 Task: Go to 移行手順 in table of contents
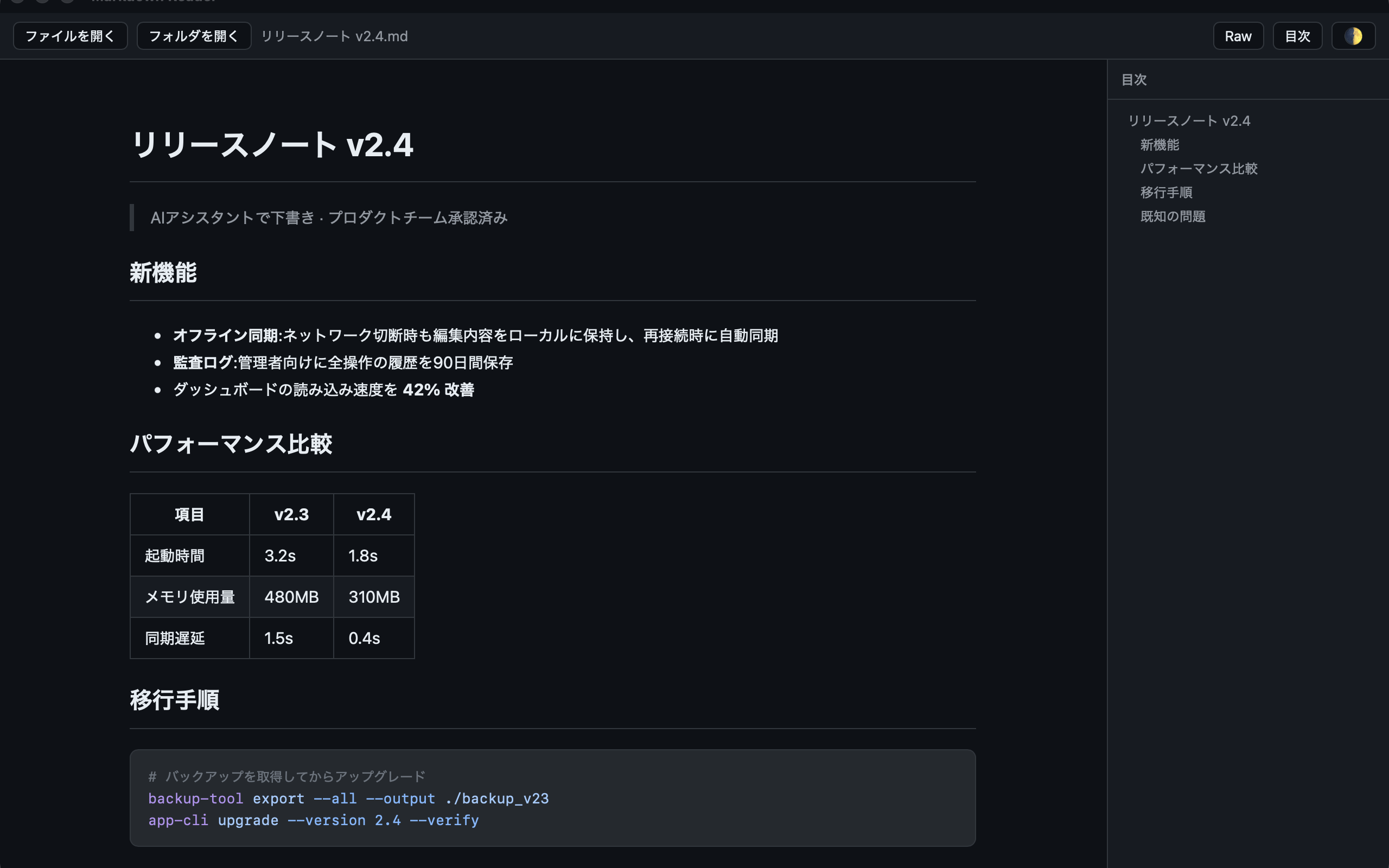[1165, 192]
